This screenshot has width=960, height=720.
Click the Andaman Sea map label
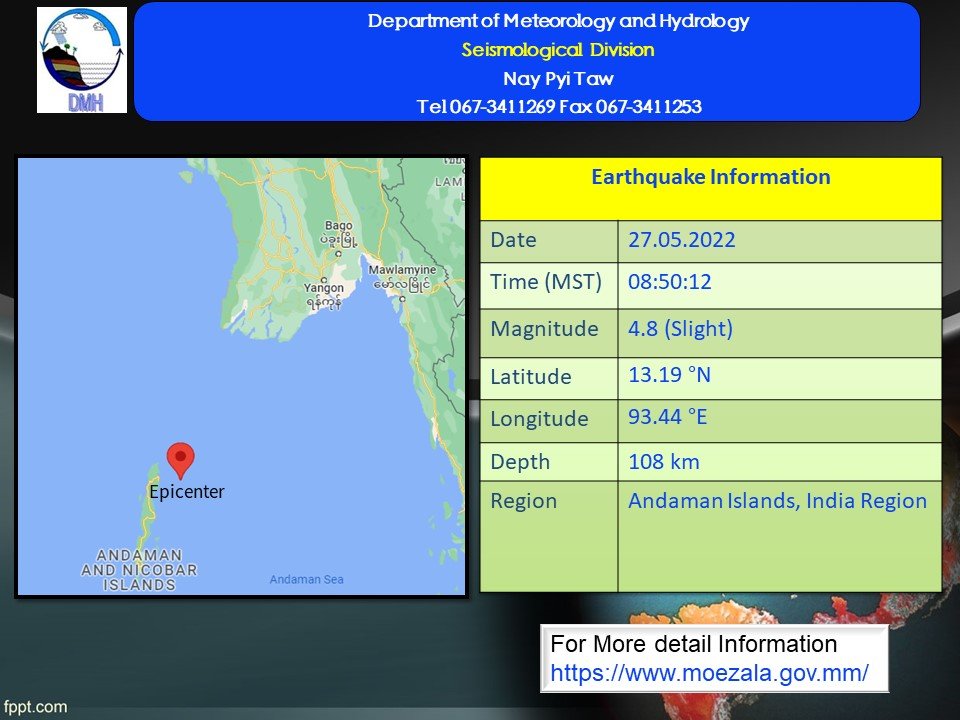point(307,580)
